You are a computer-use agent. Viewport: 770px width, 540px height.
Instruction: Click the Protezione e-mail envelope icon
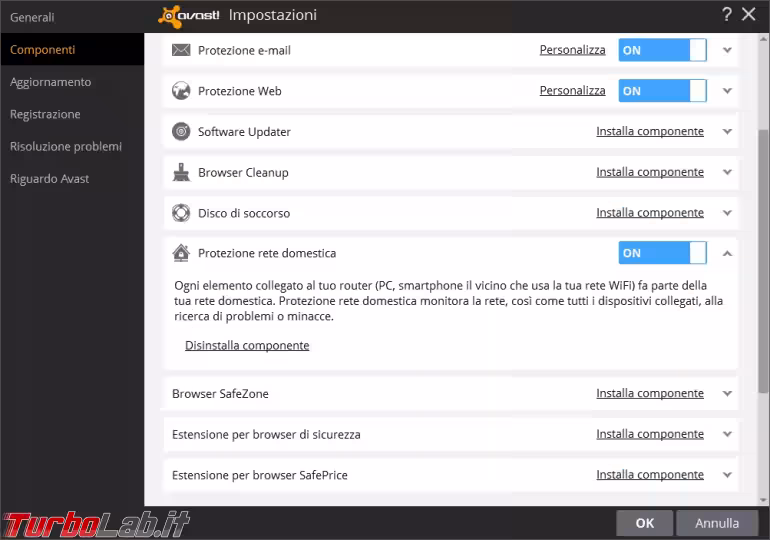(181, 50)
